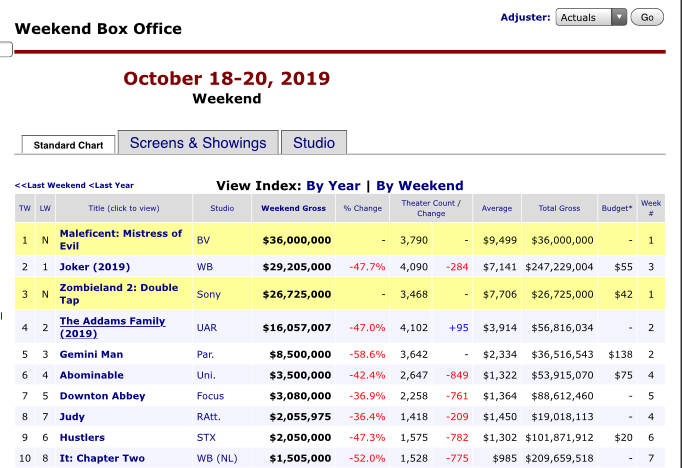Select The Addams Family (2019) link

112,327
